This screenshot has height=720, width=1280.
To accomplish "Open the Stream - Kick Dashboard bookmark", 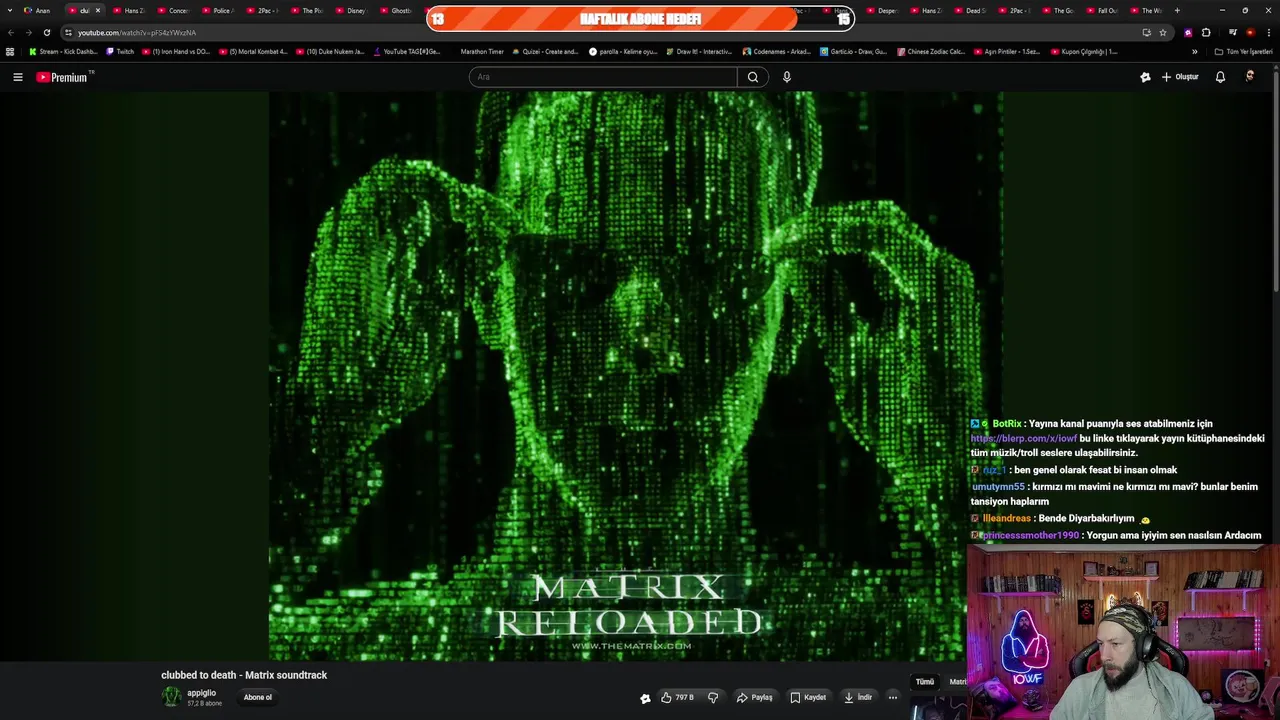I will click(63, 51).
